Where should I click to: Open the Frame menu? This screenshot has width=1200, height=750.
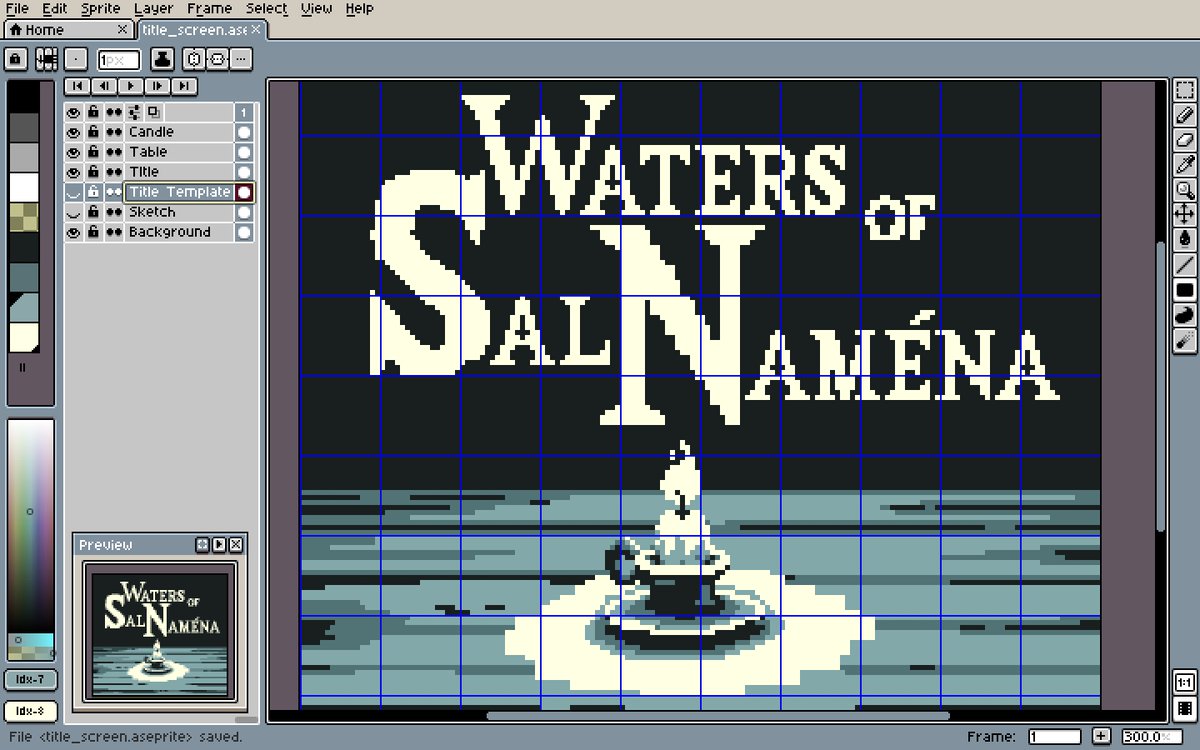(209, 9)
